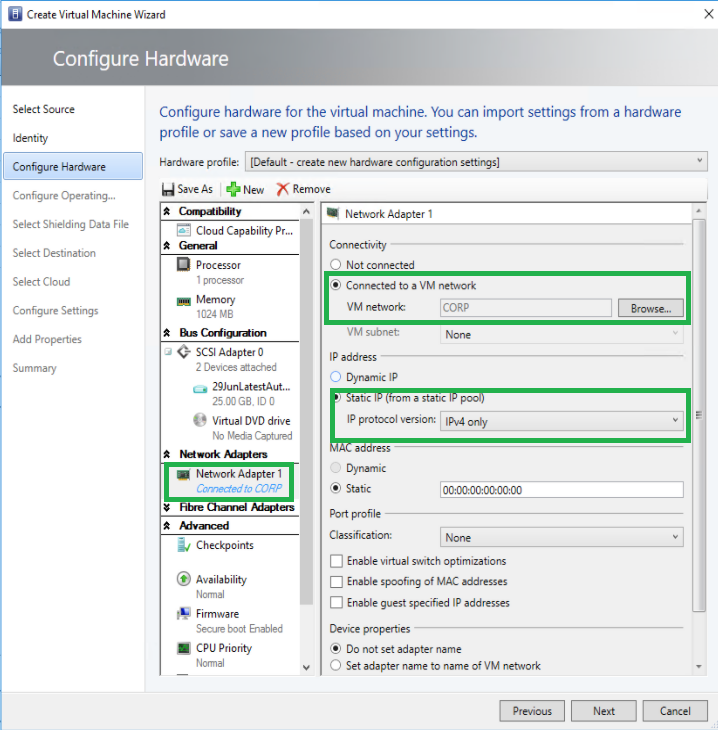Go to the Configure Operating step
The height and width of the screenshot is (730, 718).
pos(64,196)
